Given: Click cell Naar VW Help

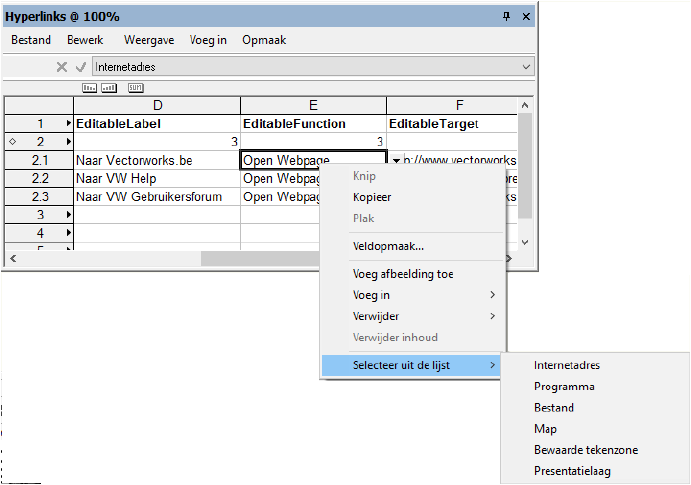Looking at the screenshot, I should tap(157, 178).
